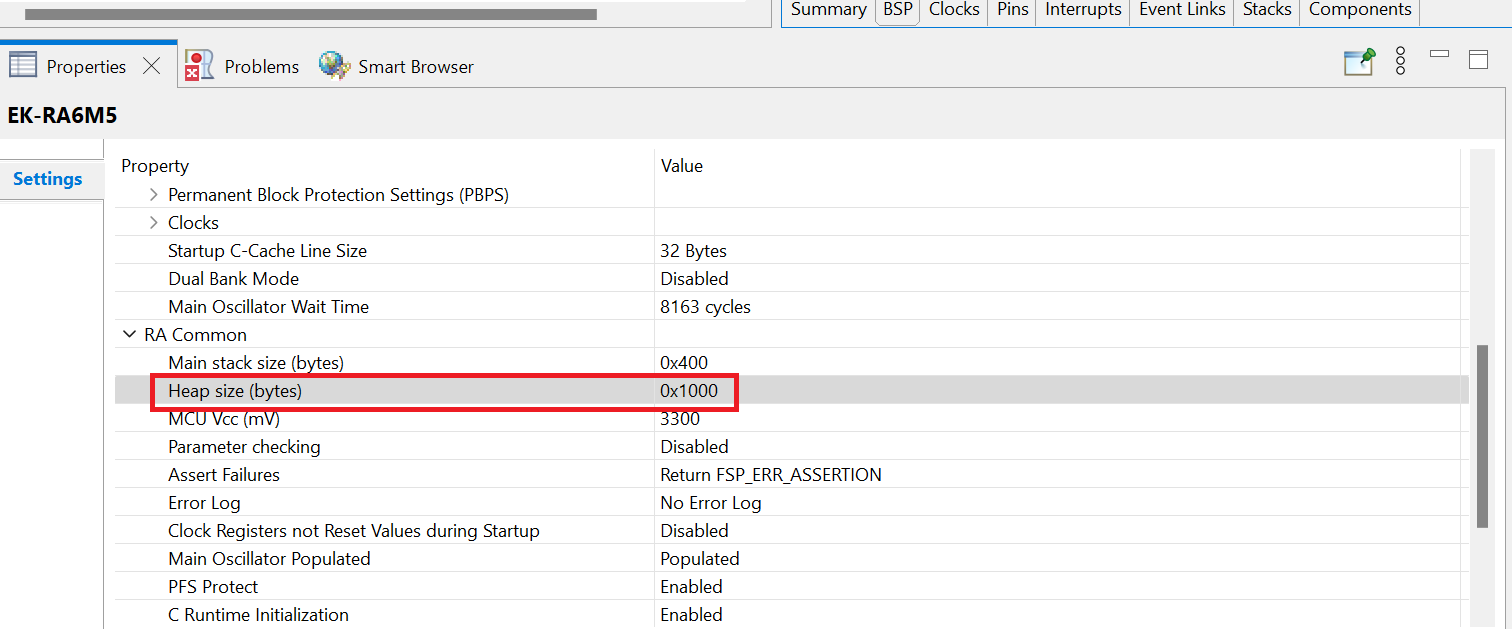Click the 8163 cycles value

point(705,307)
